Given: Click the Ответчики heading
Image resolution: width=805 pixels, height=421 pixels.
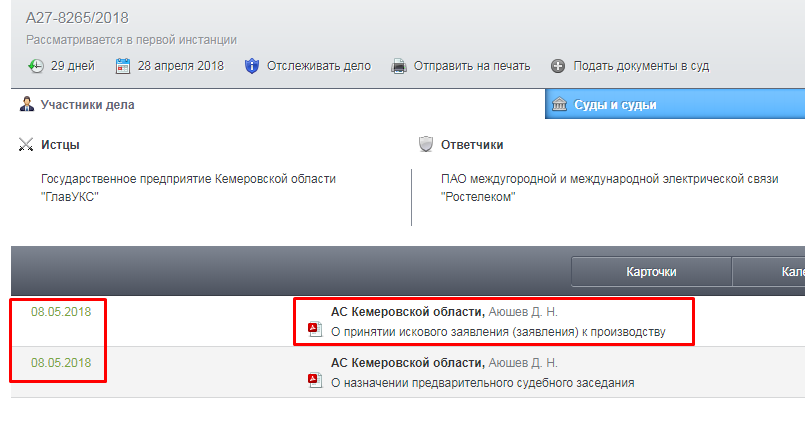Looking at the screenshot, I should 472,145.
